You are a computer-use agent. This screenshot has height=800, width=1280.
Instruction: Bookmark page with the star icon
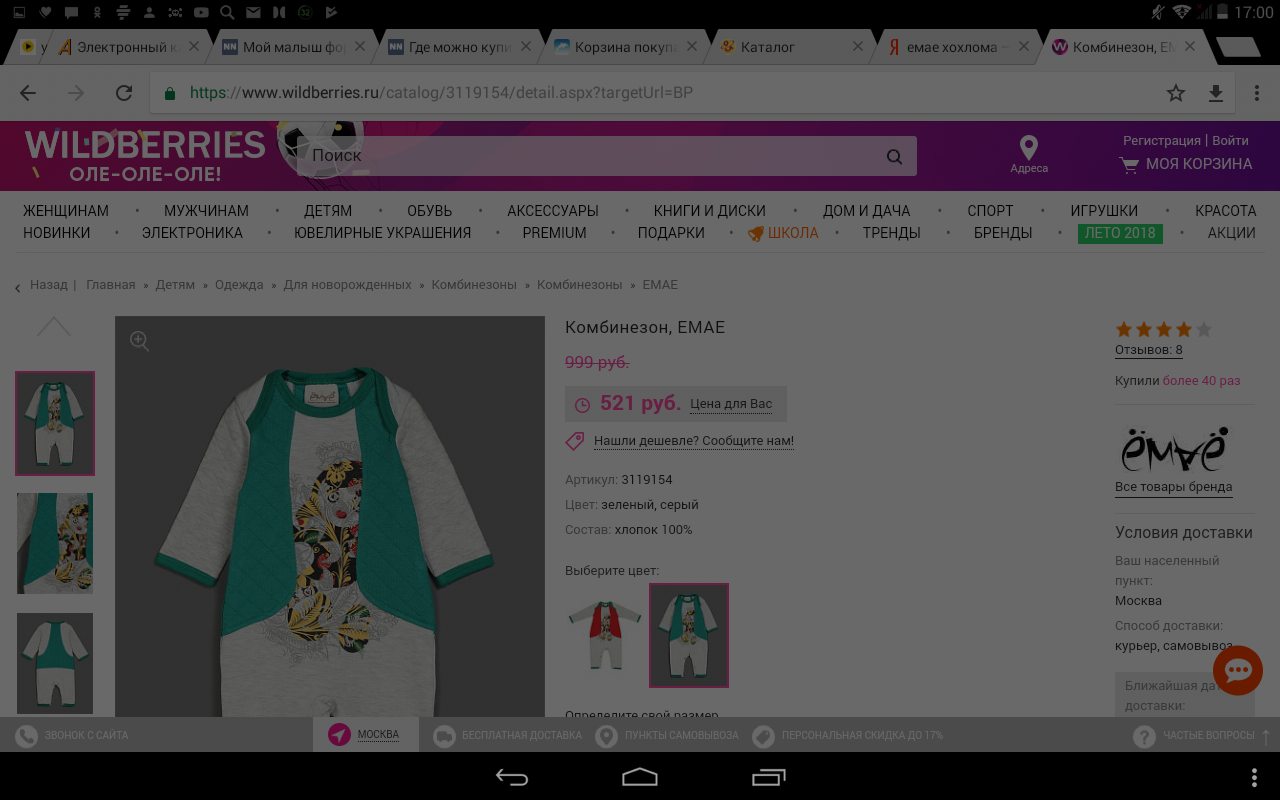[x=1176, y=93]
